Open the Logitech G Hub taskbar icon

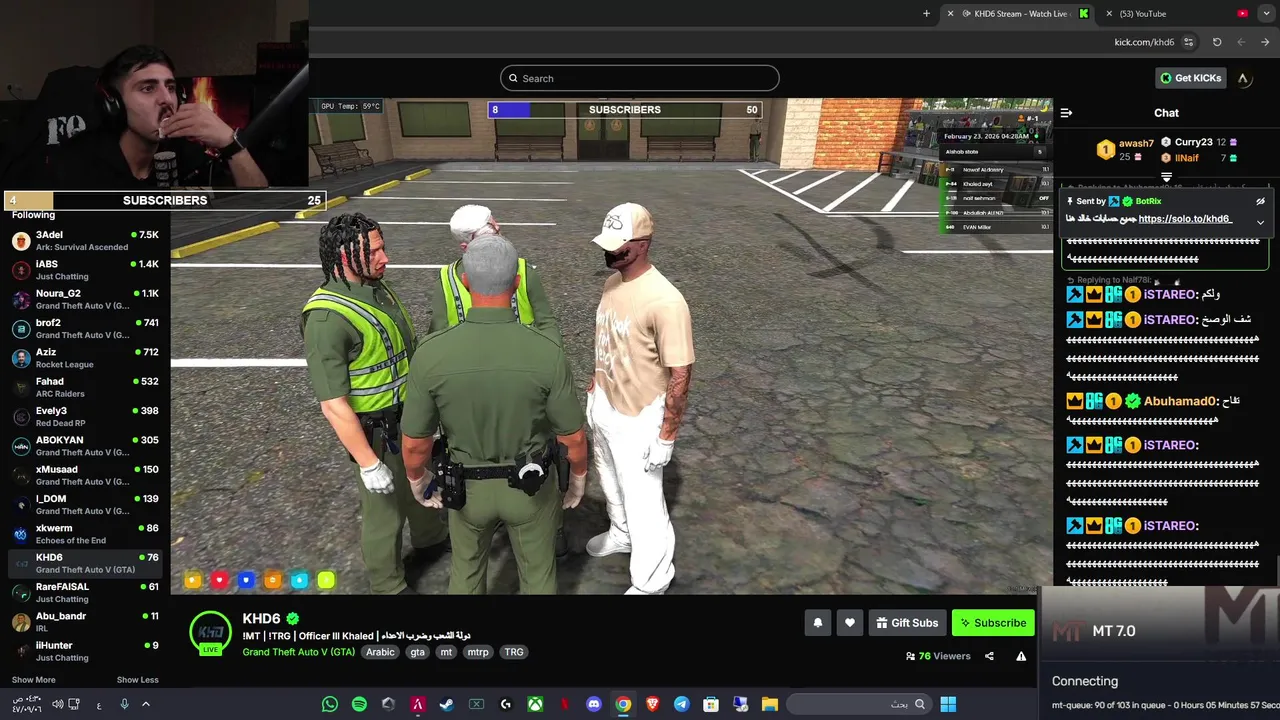click(506, 704)
